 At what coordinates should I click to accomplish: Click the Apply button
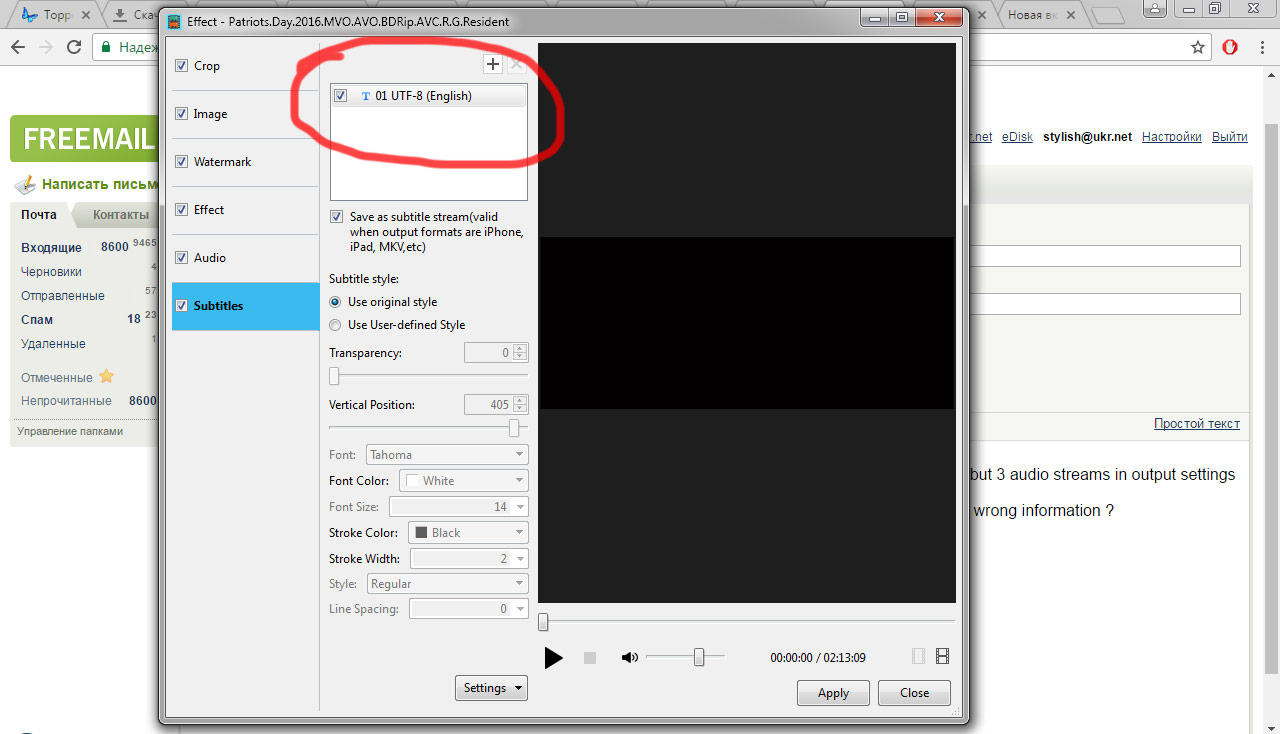pyautogui.click(x=833, y=693)
